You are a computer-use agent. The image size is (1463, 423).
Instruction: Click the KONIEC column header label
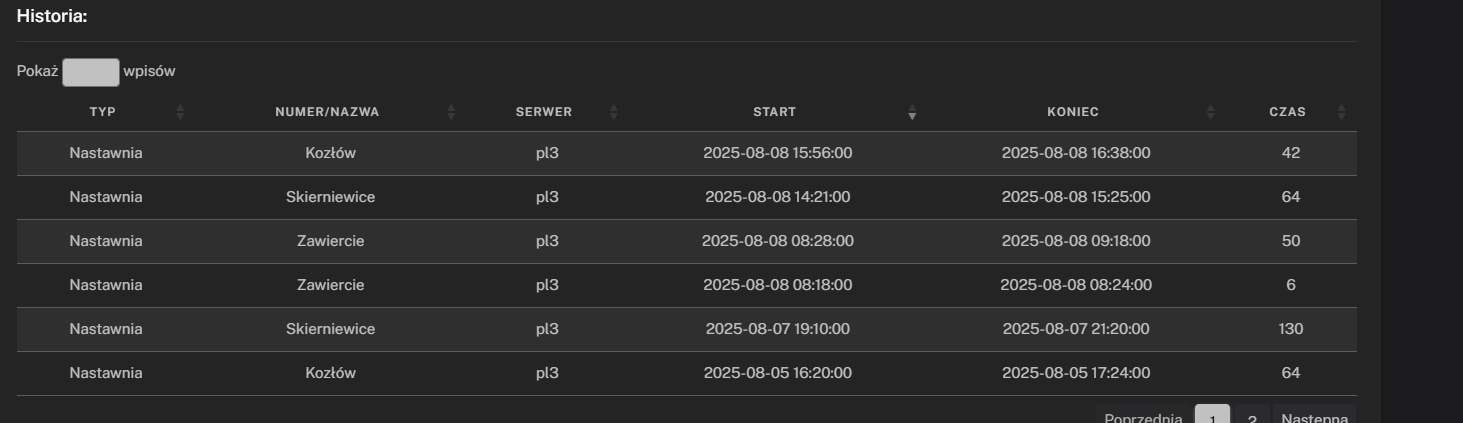click(1073, 112)
